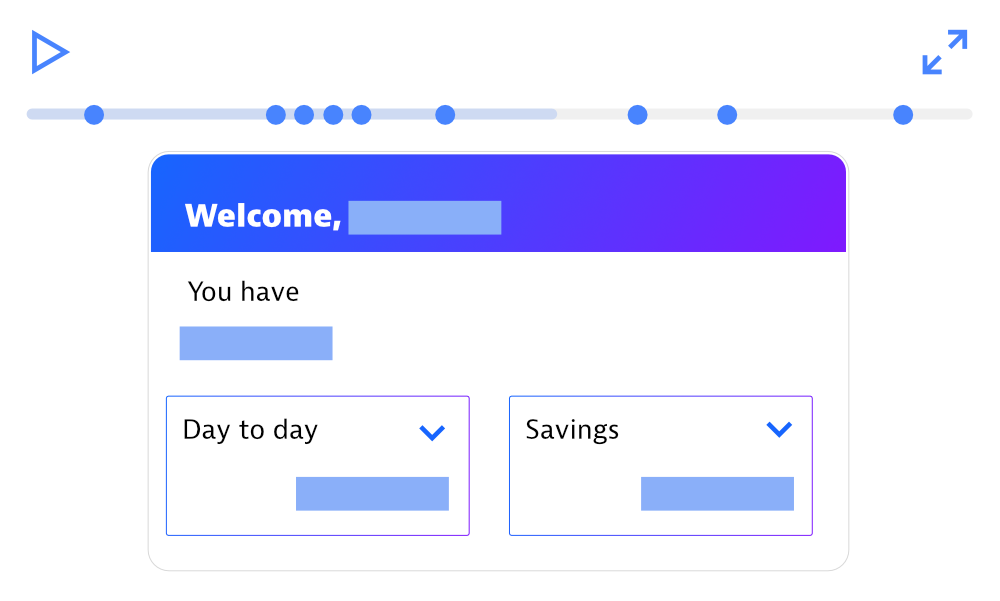
Task: Select the masked Day to day amount
Action: (x=372, y=494)
